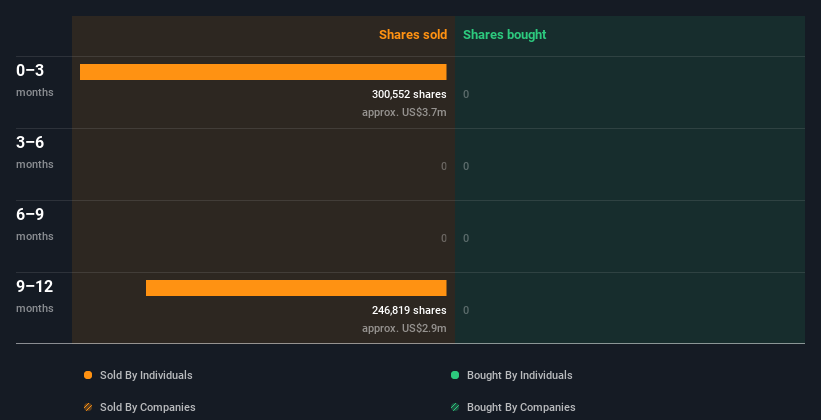Screen dimensions: 821x420
Task: Click the Shares bought column header
Action: coord(504,35)
